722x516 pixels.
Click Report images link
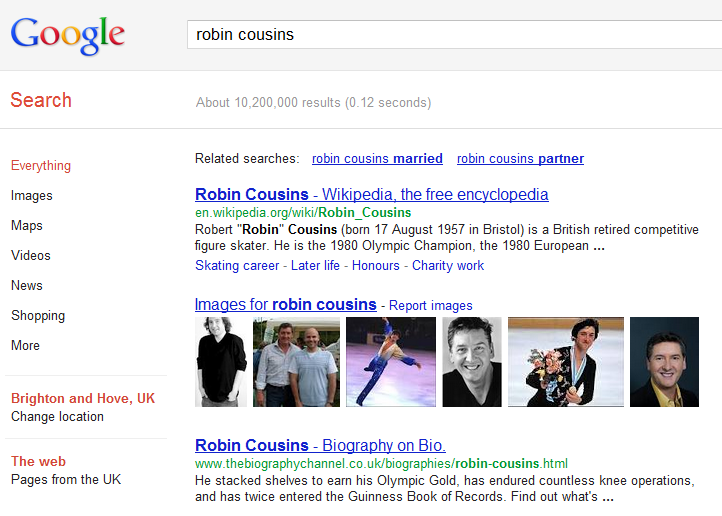tap(431, 306)
